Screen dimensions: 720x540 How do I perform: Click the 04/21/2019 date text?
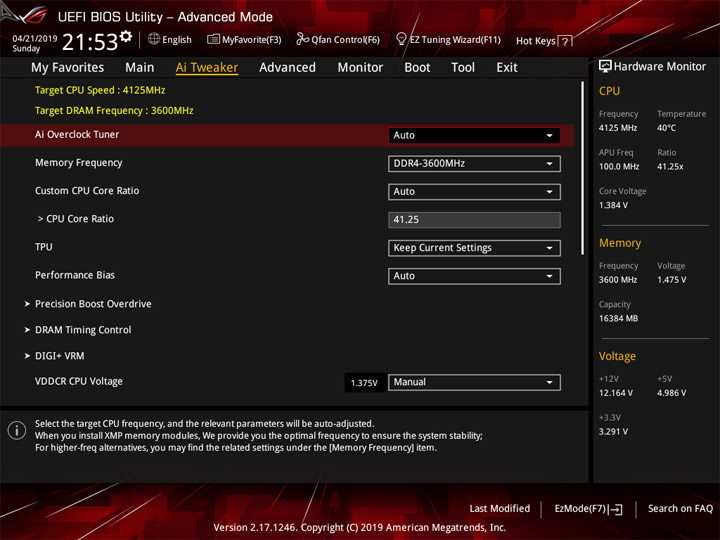(35, 39)
